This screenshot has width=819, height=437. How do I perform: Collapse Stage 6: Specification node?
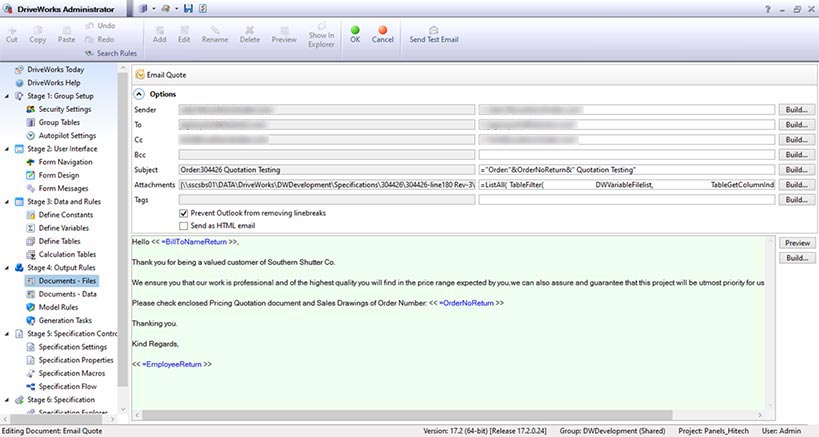point(7,400)
